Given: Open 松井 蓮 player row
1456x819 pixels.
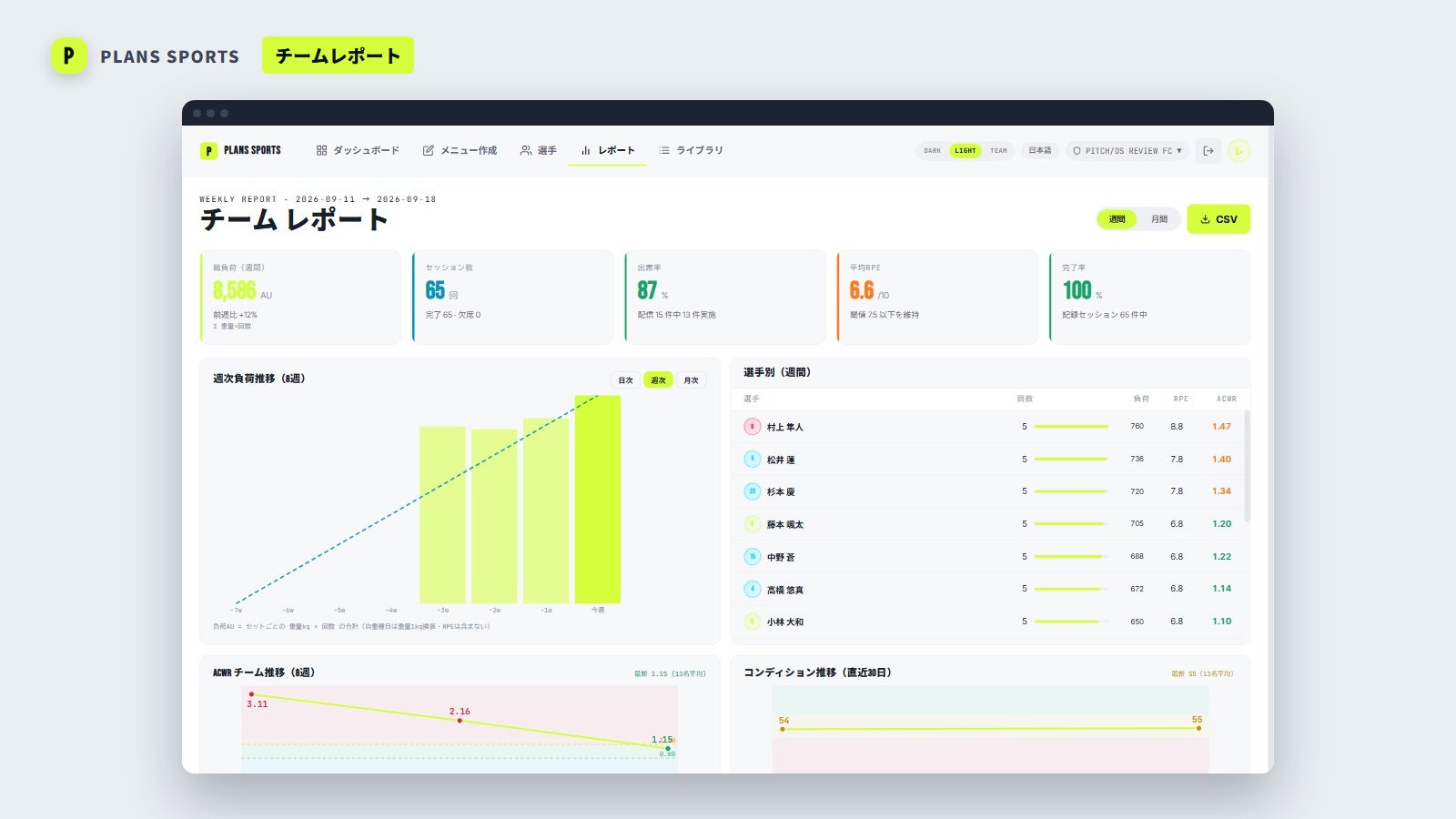Looking at the screenshot, I should coord(990,460).
